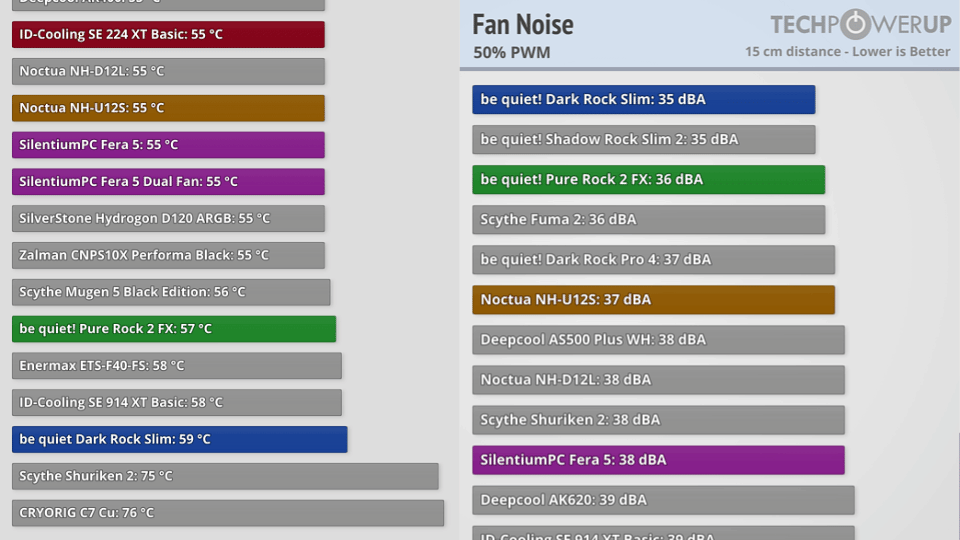The height and width of the screenshot is (540, 960).
Task: Select the Deepcool AK620 39 dBA bar
Action: [x=663, y=500]
